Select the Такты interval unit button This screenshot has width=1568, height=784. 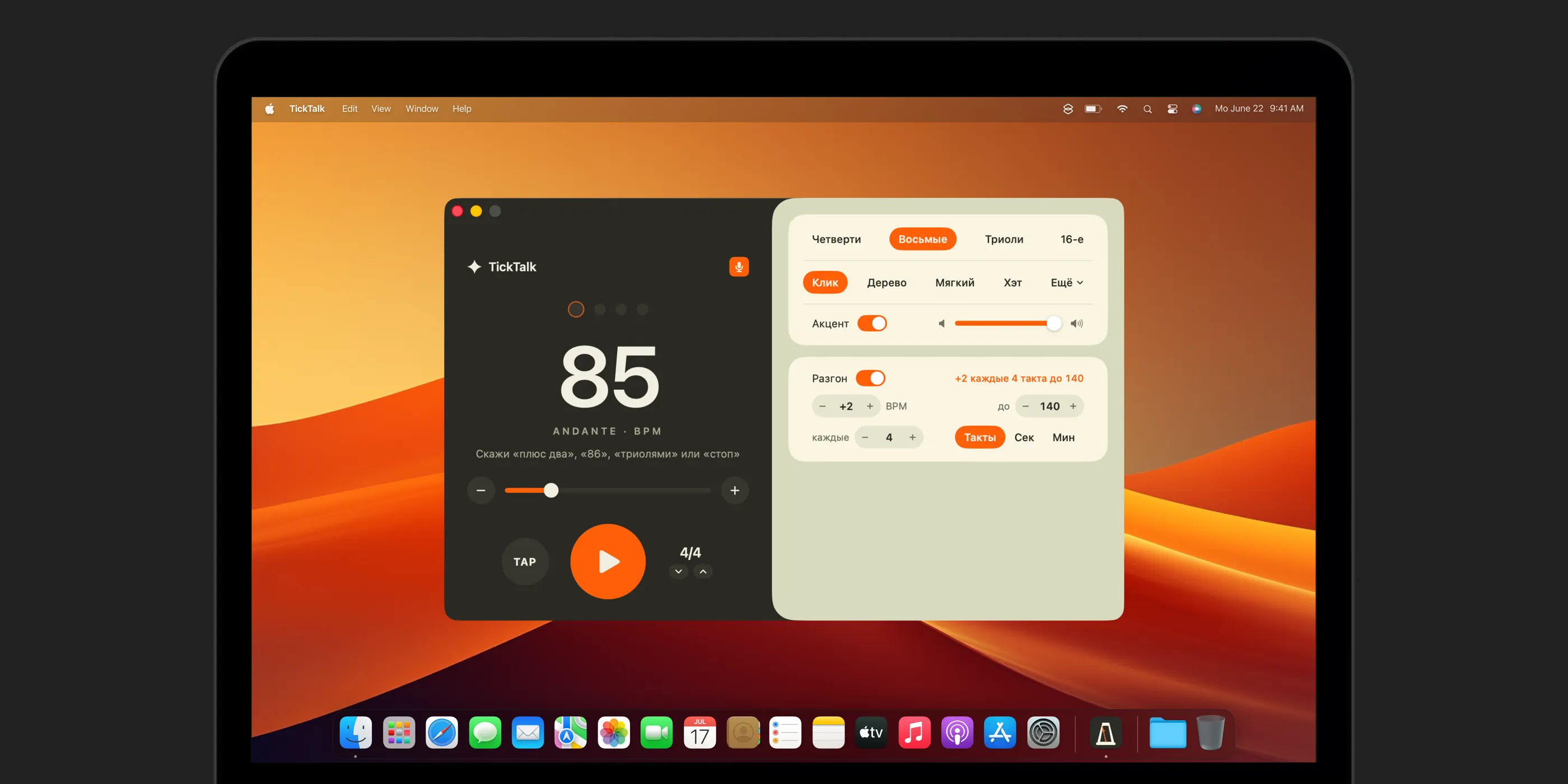pos(979,437)
